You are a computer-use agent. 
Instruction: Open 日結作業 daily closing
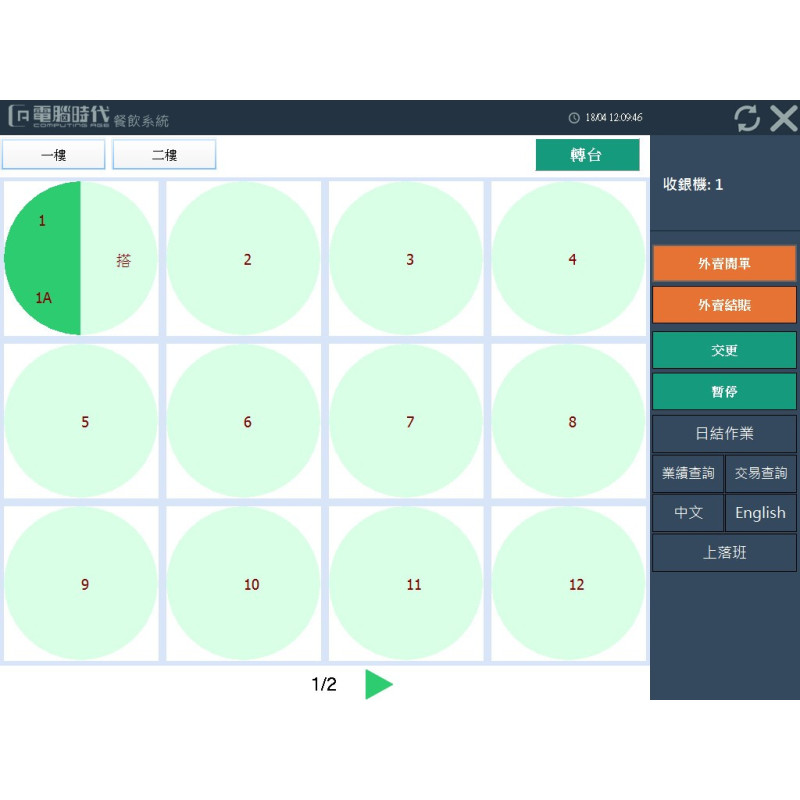coord(724,434)
